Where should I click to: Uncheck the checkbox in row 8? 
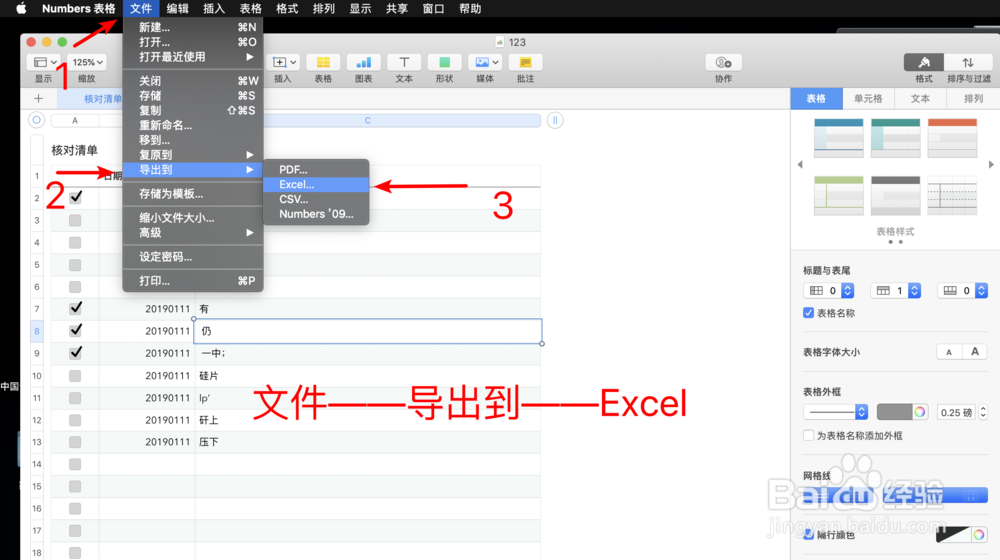pos(75,330)
